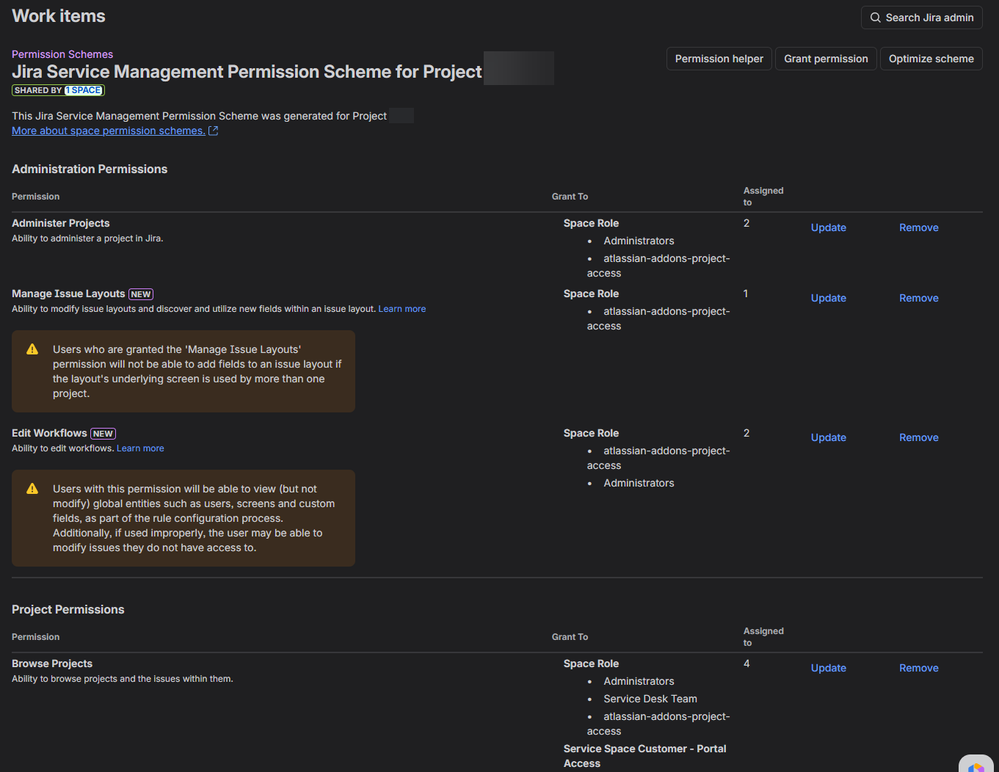This screenshot has width=999, height=772.
Task: Update the Browse Projects permission
Action: (x=828, y=668)
